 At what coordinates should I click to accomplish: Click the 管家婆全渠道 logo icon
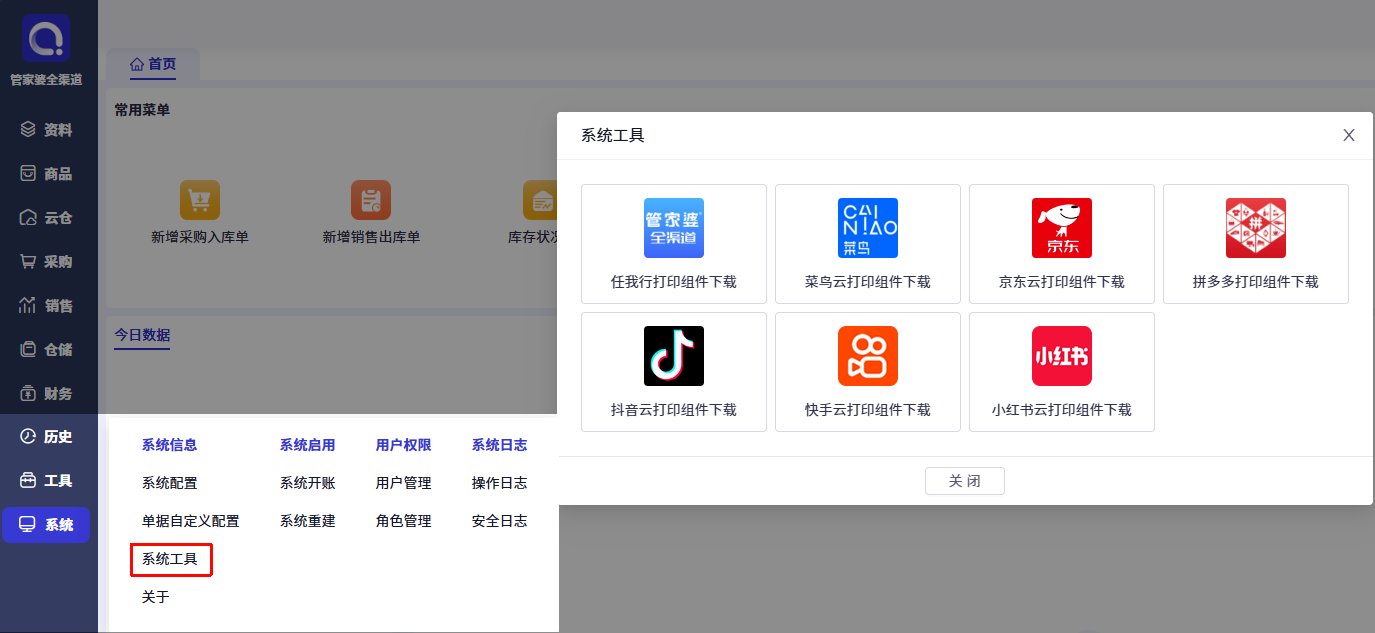46,38
